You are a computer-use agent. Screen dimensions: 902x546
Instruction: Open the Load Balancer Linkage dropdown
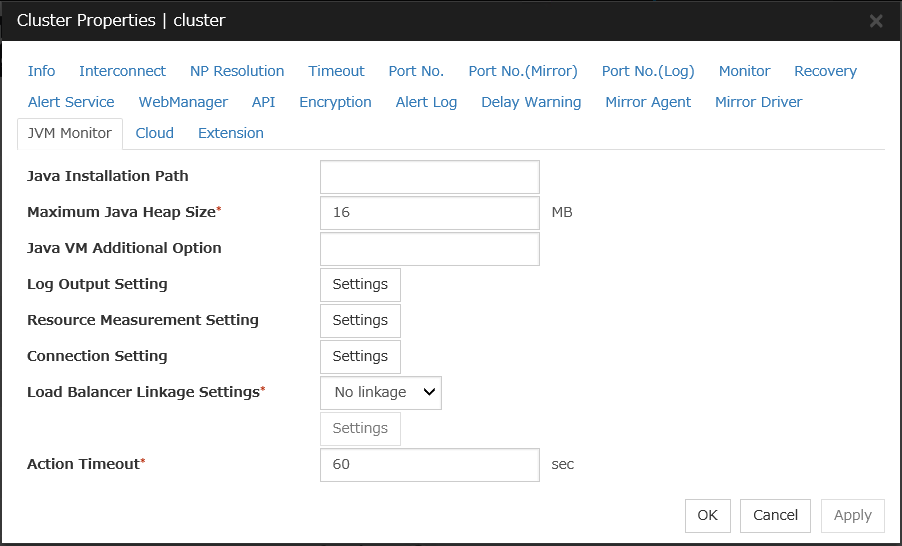click(x=381, y=392)
